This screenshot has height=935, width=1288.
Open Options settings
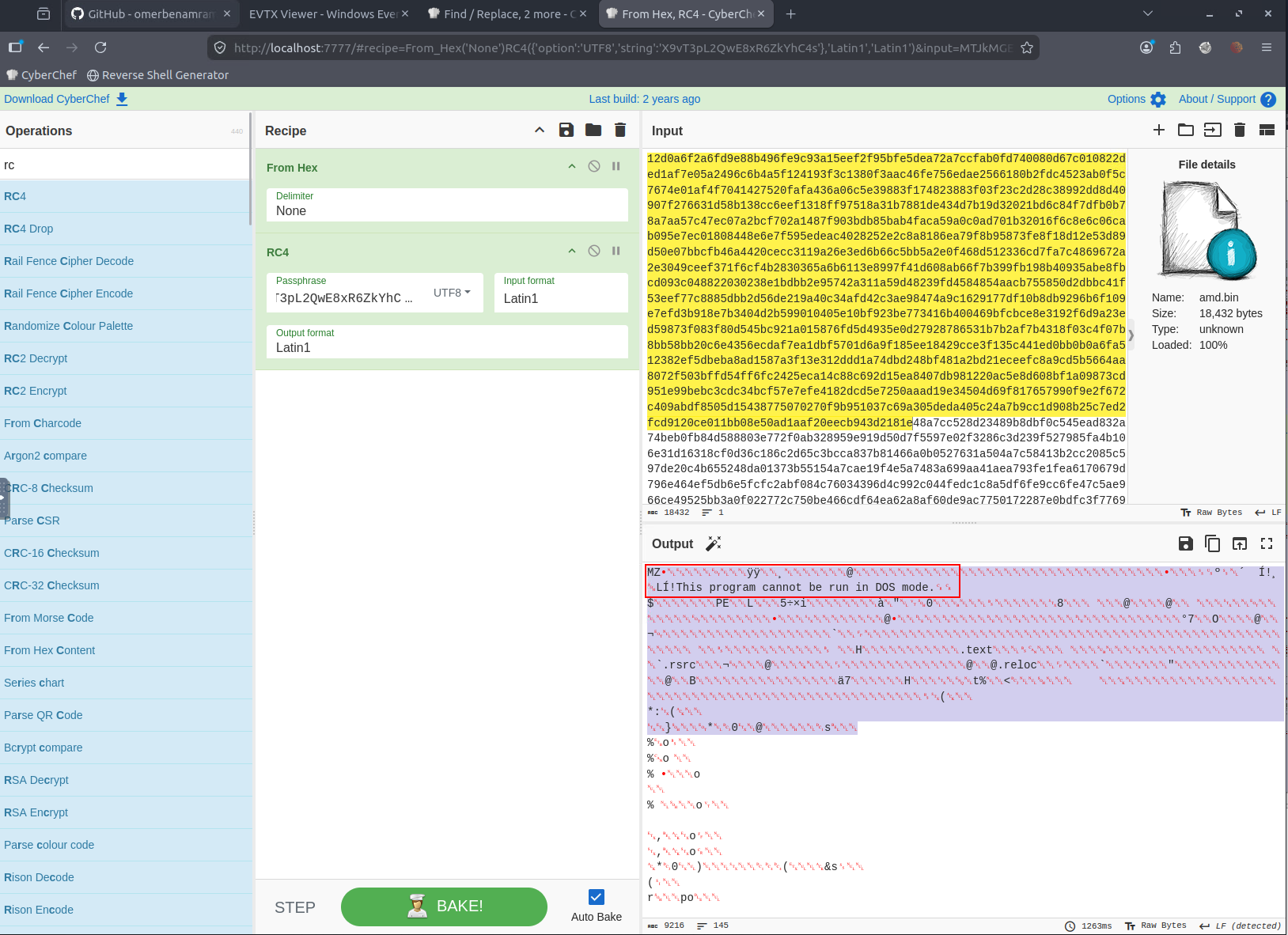(x=1137, y=99)
